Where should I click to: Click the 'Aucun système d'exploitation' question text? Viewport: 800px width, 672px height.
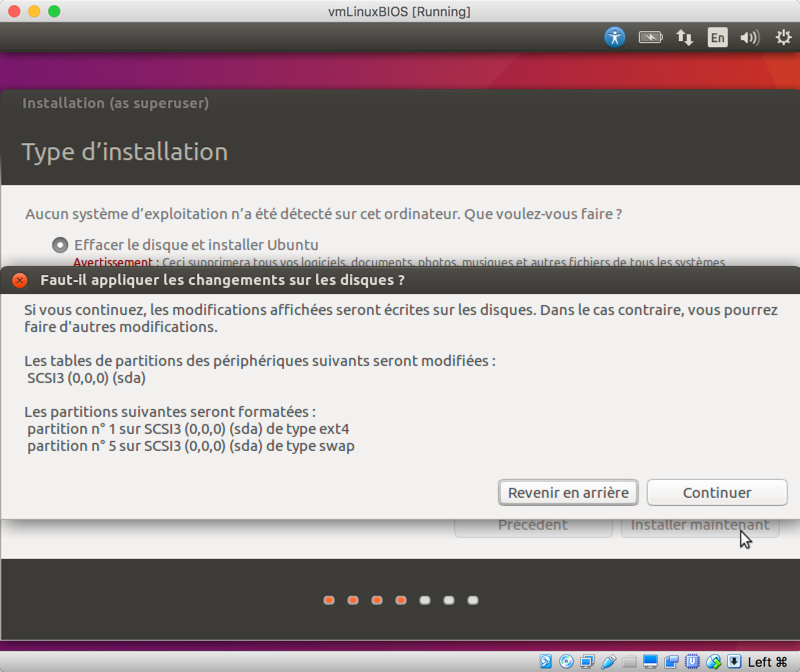click(x=323, y=214)
